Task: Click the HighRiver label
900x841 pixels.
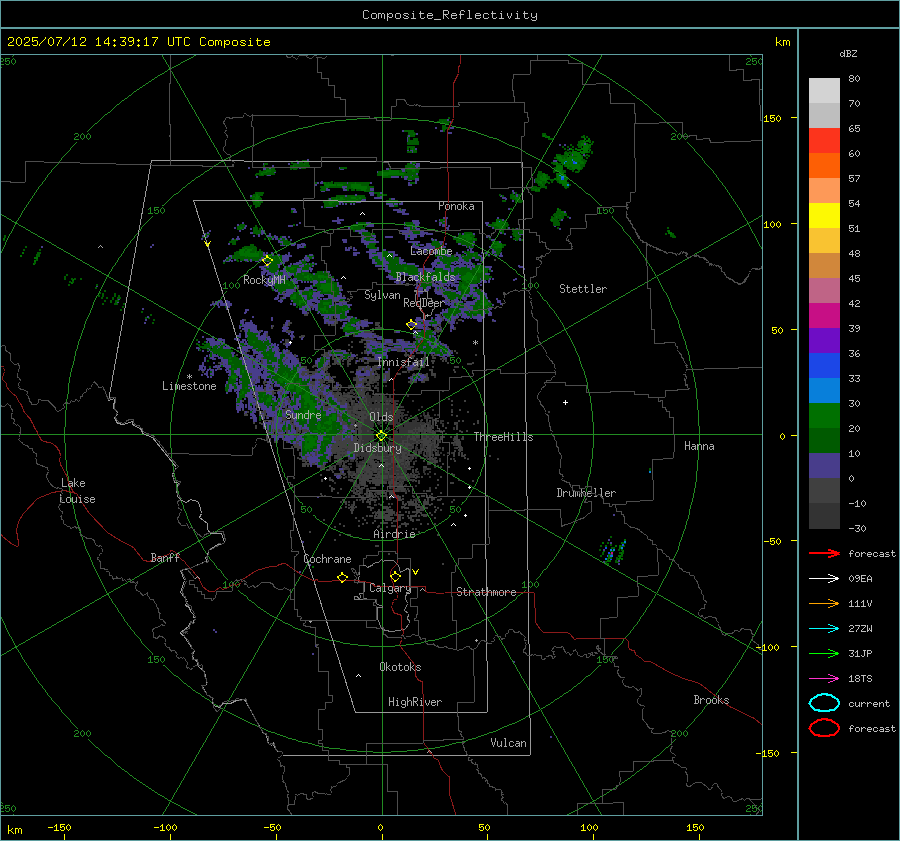Action: click(415, 702)
